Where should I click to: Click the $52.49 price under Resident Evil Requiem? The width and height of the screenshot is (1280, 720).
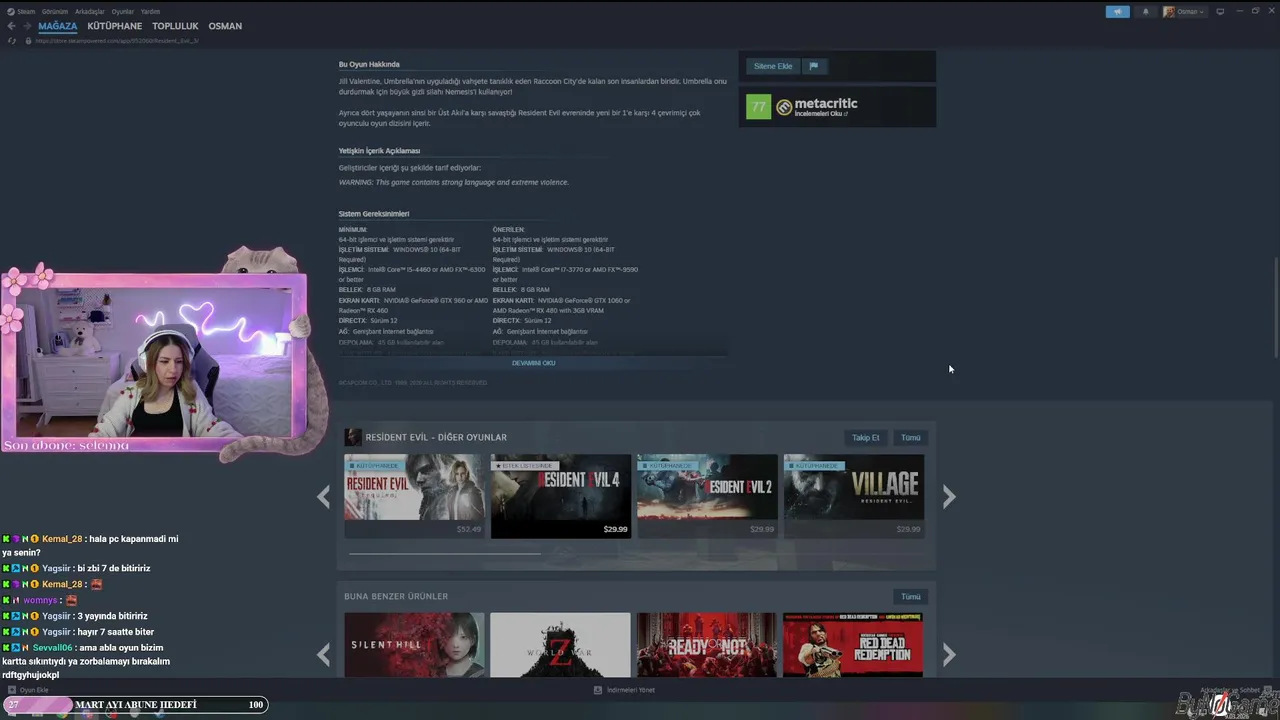[x=469, y=529]
